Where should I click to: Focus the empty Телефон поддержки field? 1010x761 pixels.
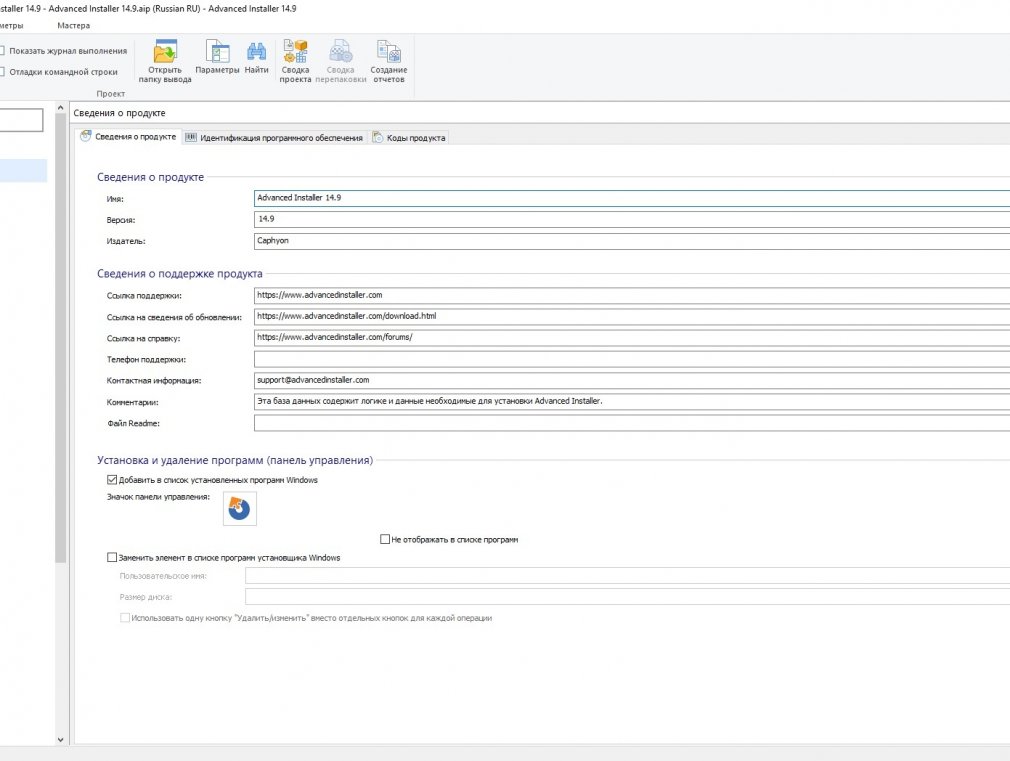point(632,359)
